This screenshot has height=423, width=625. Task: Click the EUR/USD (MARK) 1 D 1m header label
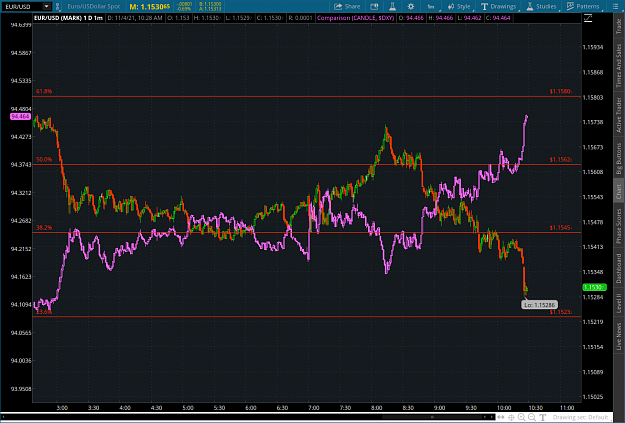click(x=68, y=18)
